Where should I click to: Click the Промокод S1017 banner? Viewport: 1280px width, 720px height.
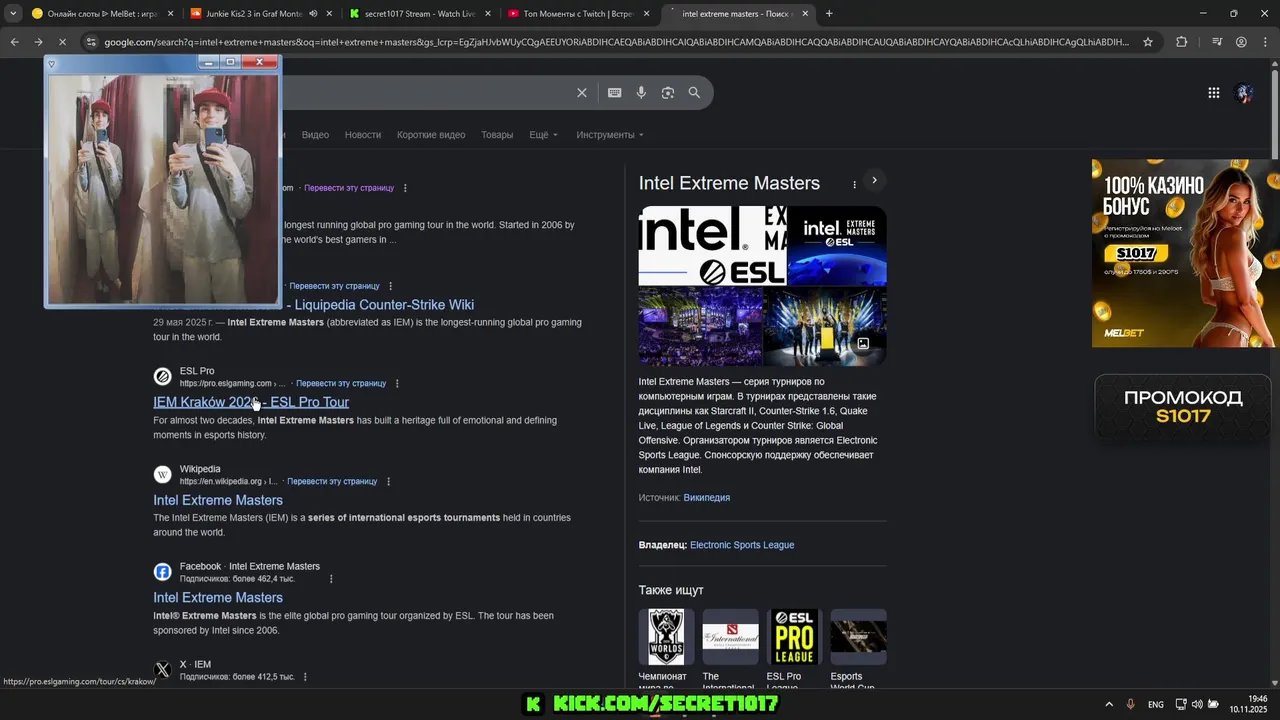[1183, 407]
